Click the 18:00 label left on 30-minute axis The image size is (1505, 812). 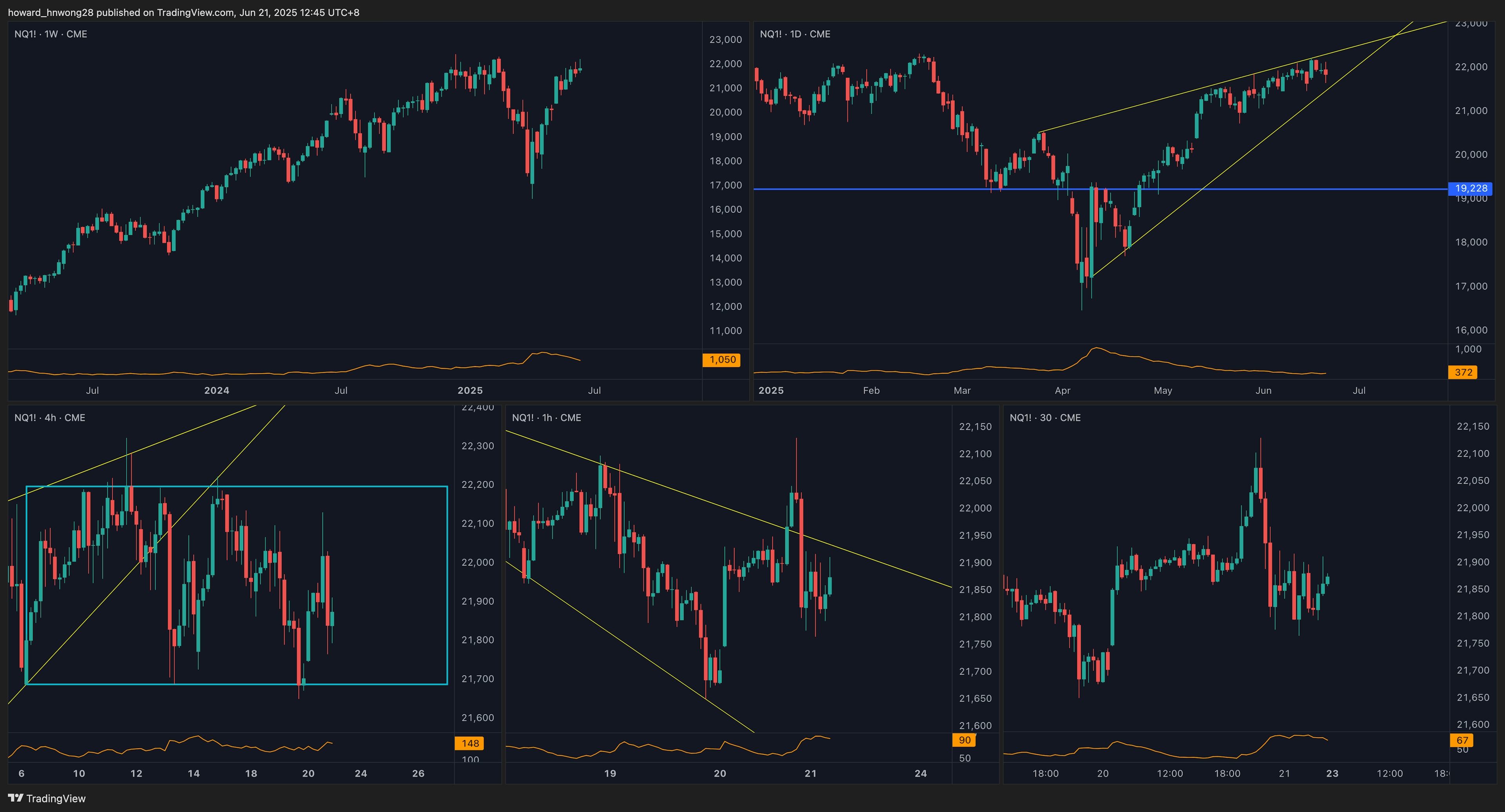tap(1045, 774)
